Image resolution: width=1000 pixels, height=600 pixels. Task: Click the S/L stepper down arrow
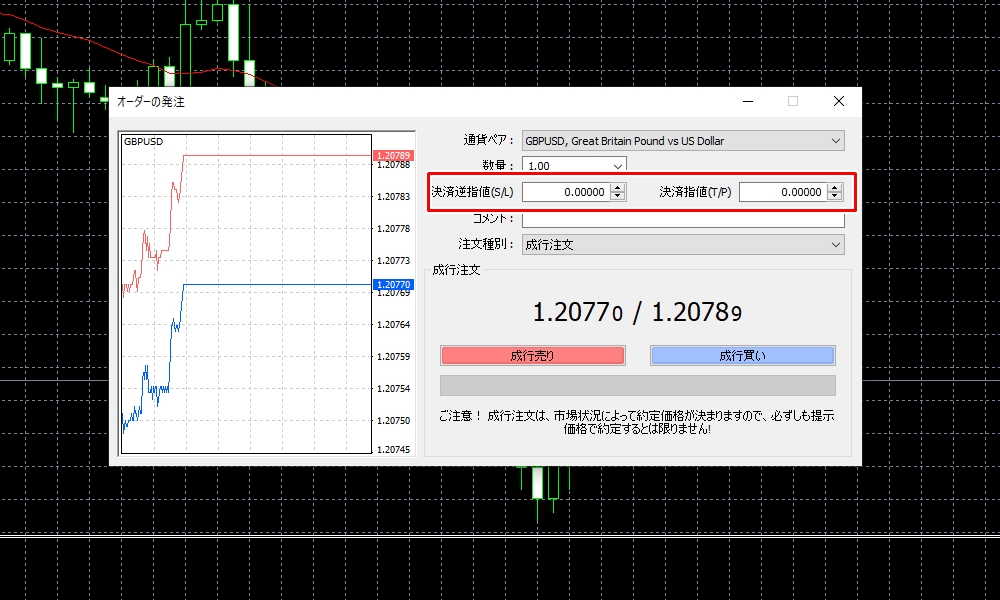[617, 196]
